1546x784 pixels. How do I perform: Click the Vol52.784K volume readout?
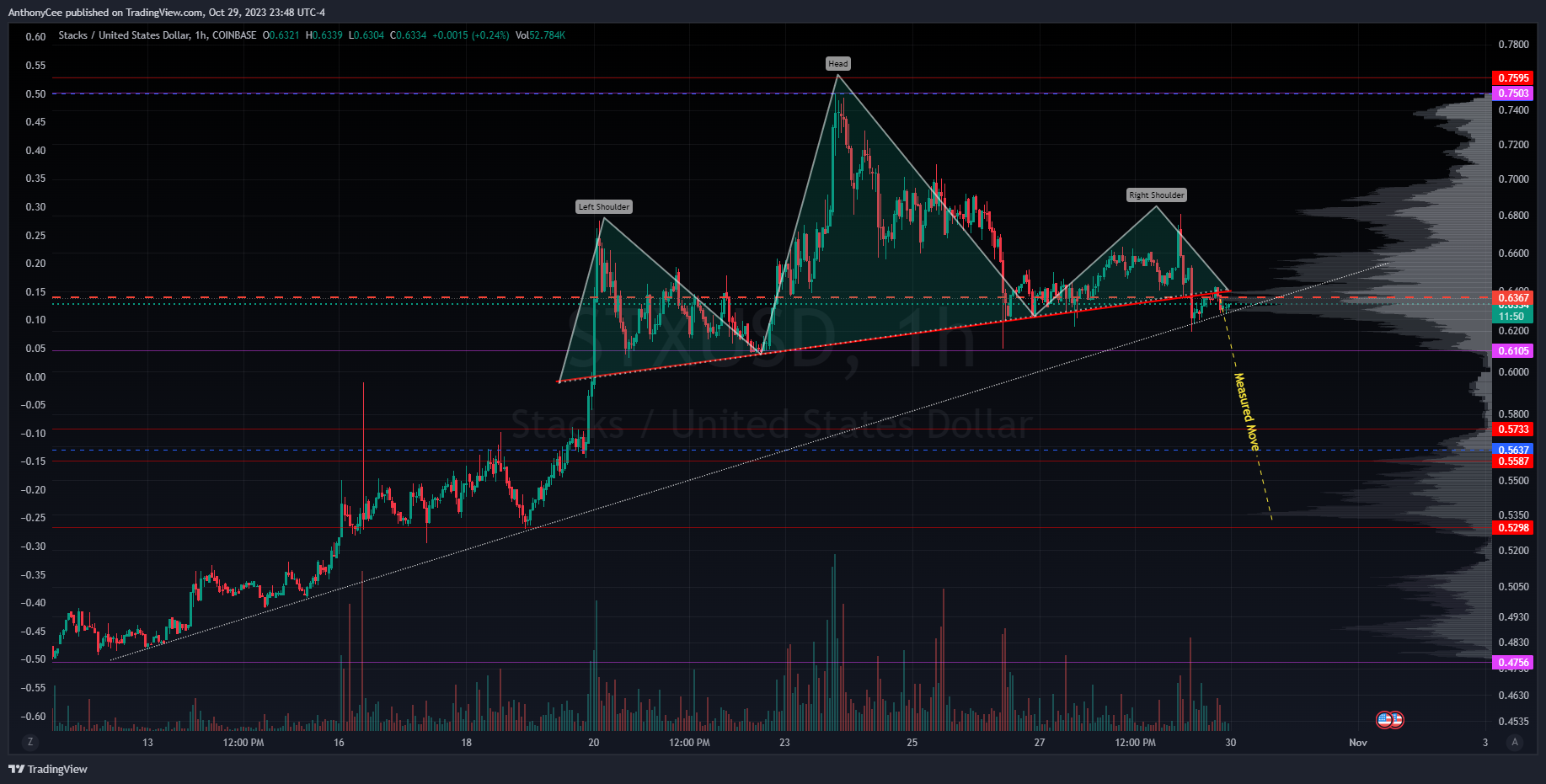tap(540, 35)
